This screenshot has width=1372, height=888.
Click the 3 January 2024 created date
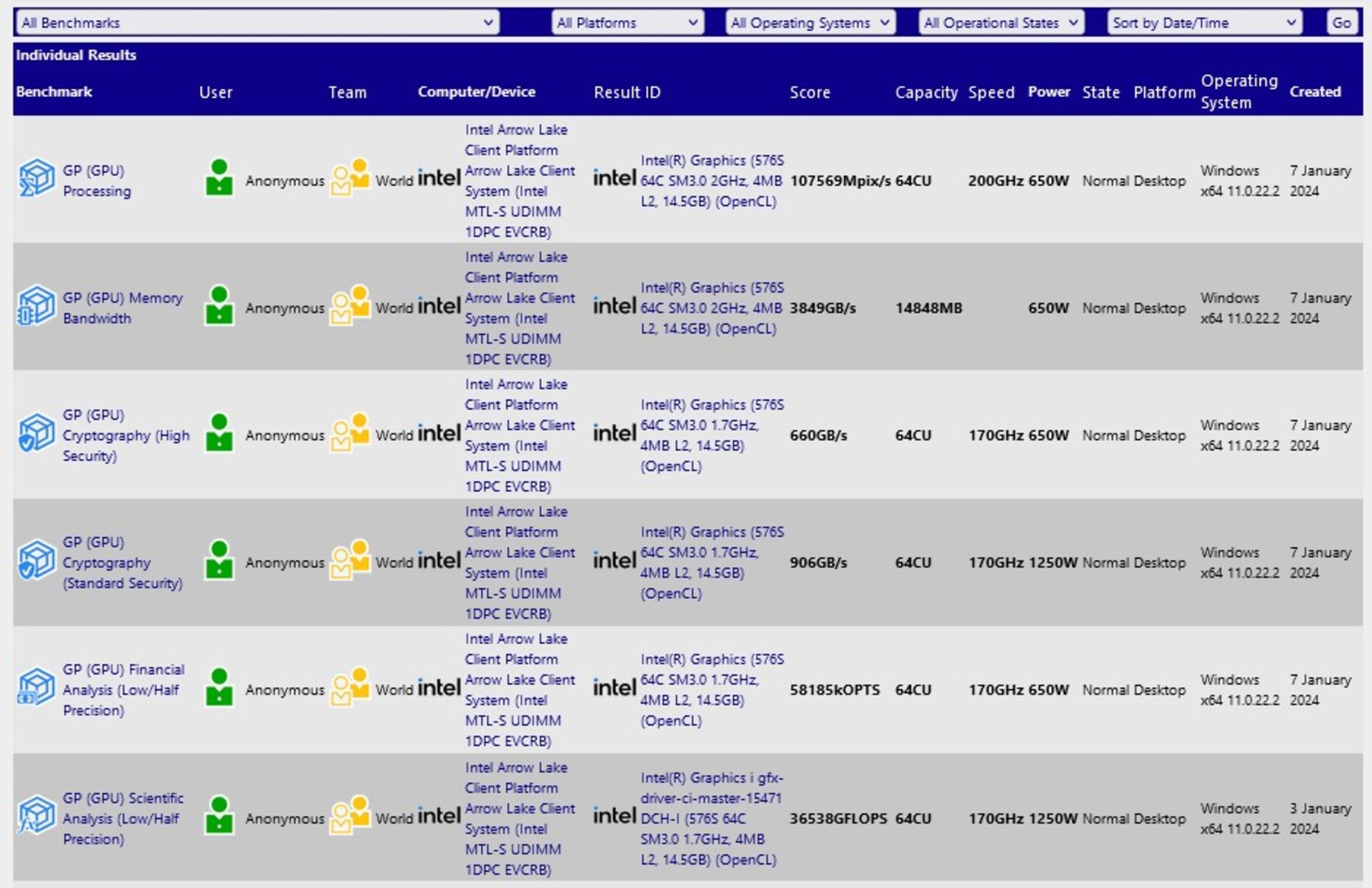click(1321, 819)
